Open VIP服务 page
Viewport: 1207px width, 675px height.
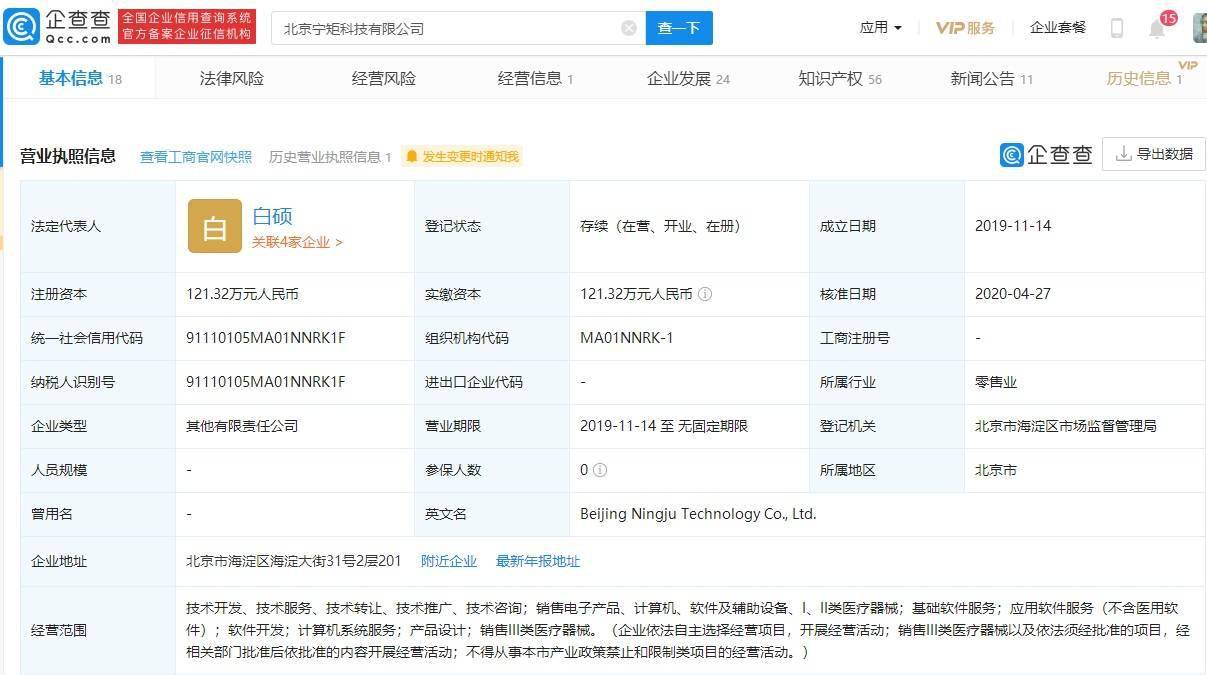[x=965, y=28]
